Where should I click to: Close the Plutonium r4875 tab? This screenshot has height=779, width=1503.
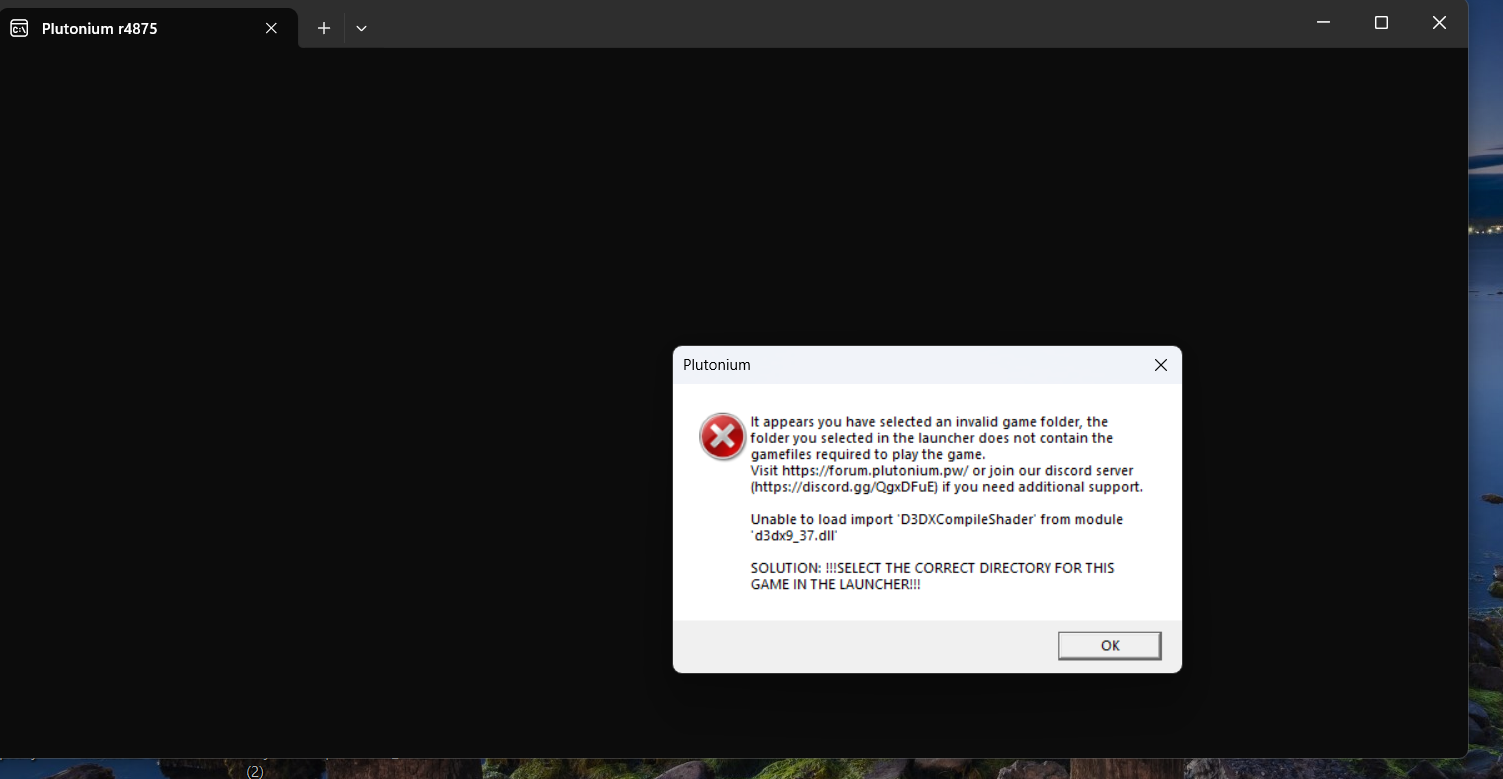pyautogui.click(x=271, y=28)
